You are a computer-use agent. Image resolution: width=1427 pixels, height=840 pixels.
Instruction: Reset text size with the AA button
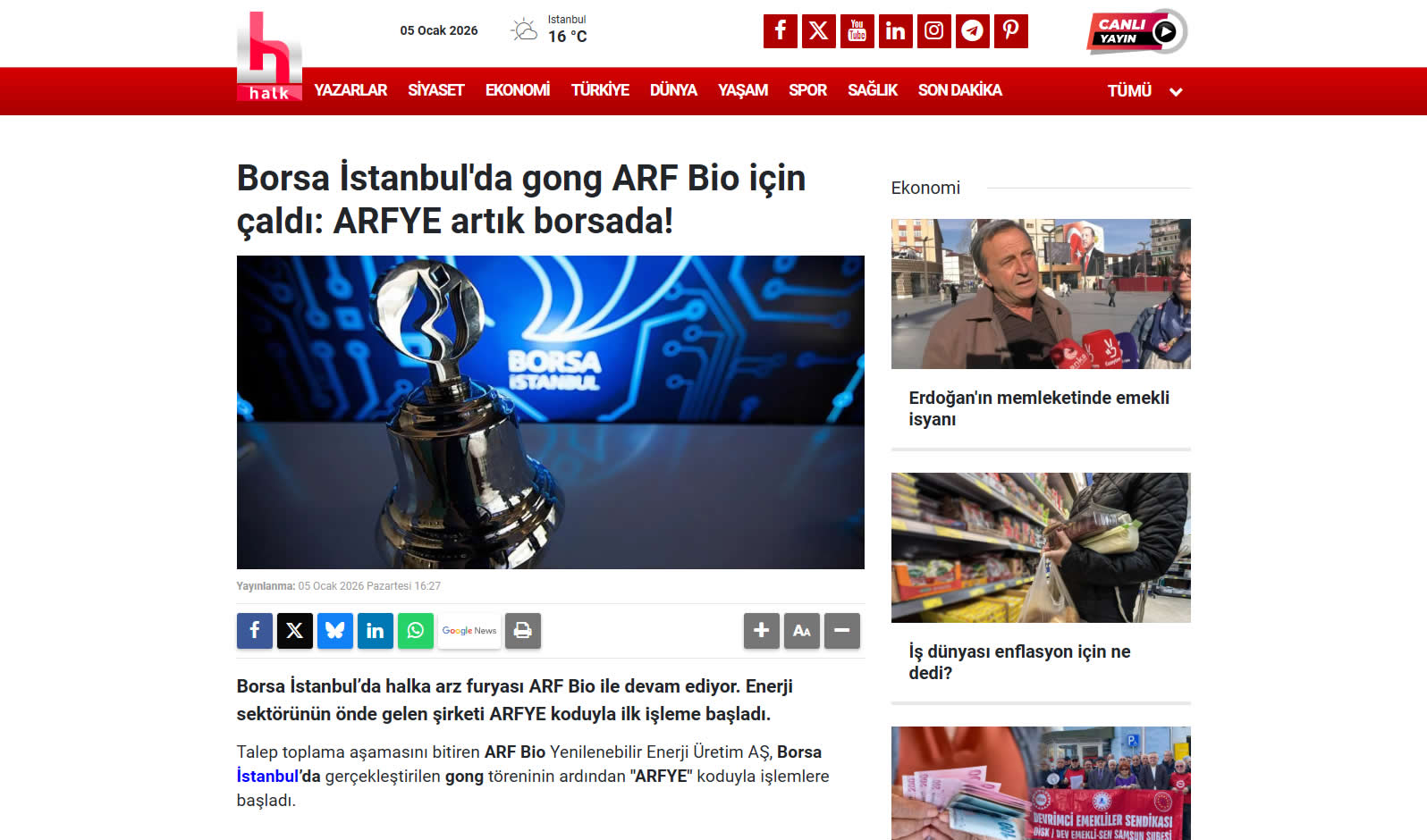801,631
